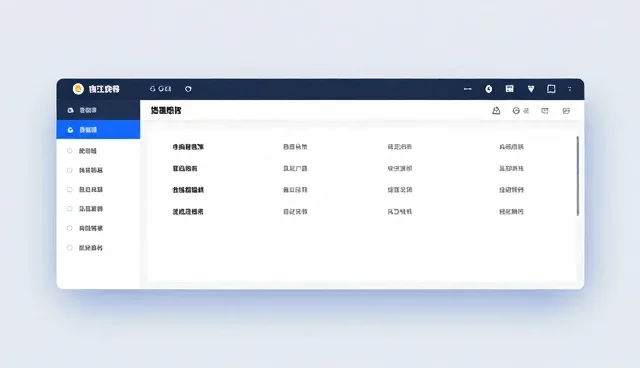
Task: Click the small circular icon in dark header
Action: tap(188, 89)
